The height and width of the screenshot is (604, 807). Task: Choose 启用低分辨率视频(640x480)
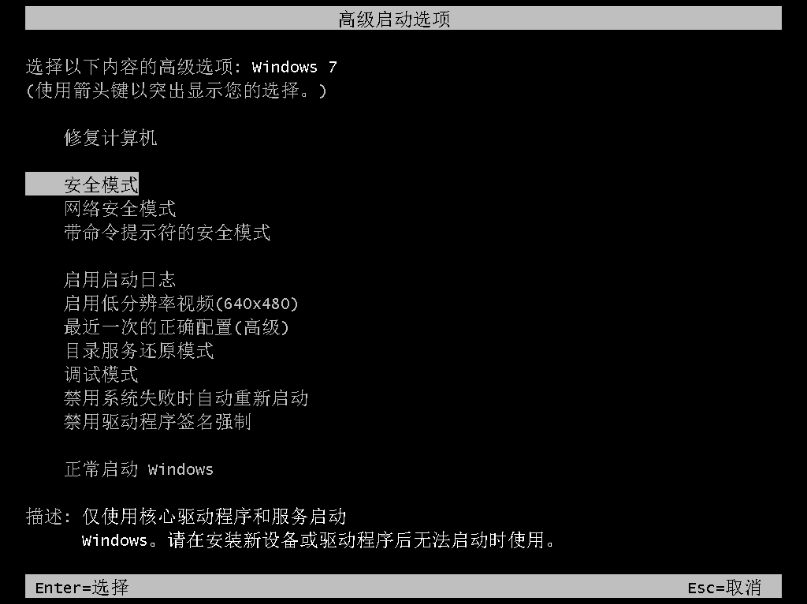coord(181,304)
